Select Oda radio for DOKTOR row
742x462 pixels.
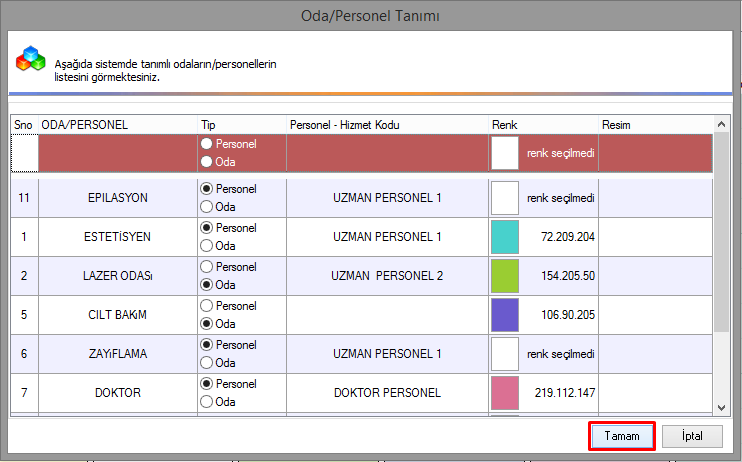click(x=207, y=402)
